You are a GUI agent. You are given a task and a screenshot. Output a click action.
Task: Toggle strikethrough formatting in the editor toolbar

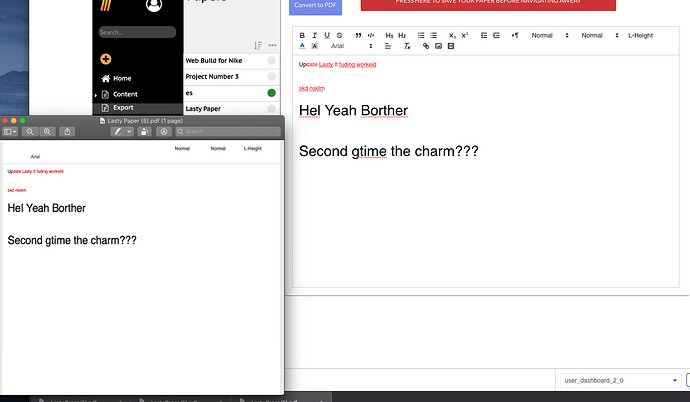click(x=339, y=35)
